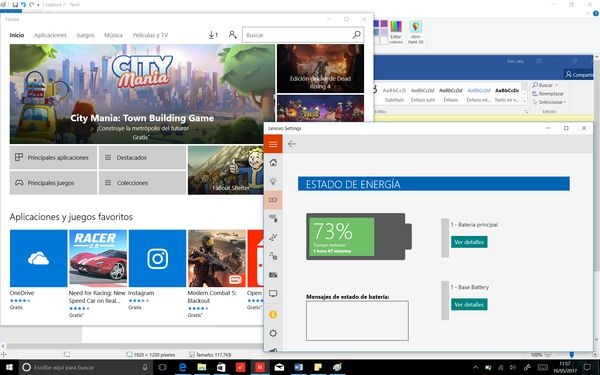This screenshot has width=600, height=375.
Task: Open Seleccionar dropdown in Word ribbon
Action: point(549,102)
